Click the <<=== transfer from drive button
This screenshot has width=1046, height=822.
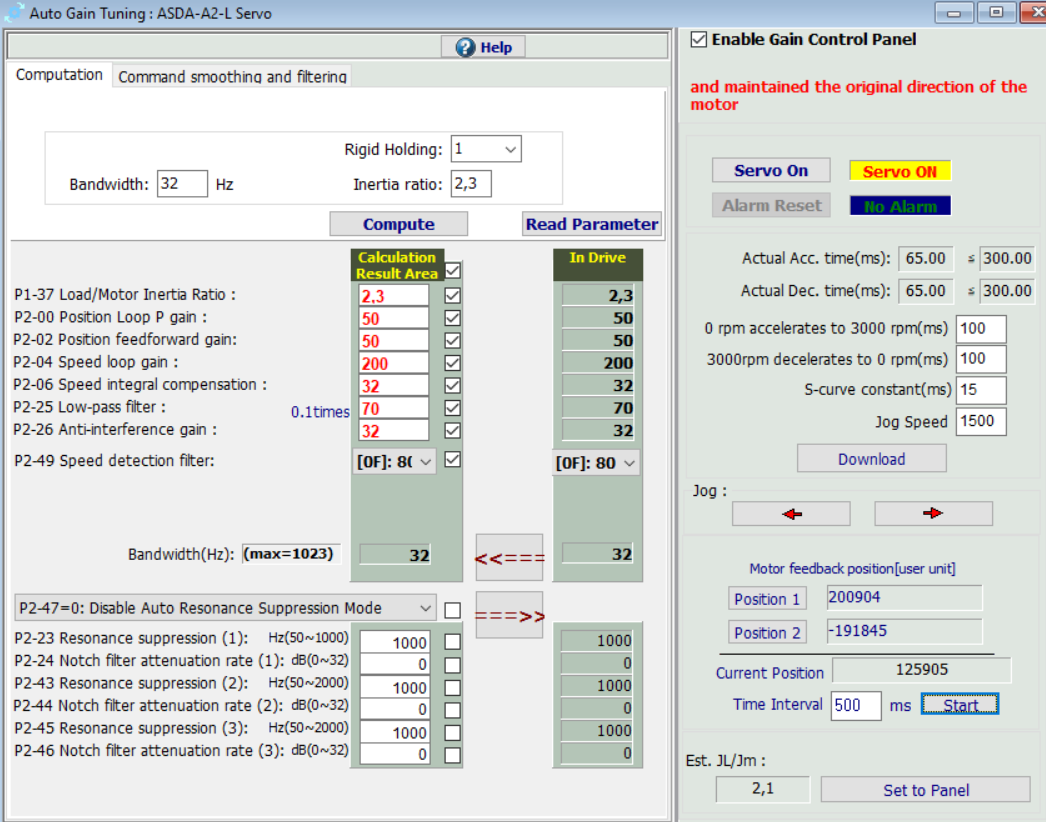509,558
